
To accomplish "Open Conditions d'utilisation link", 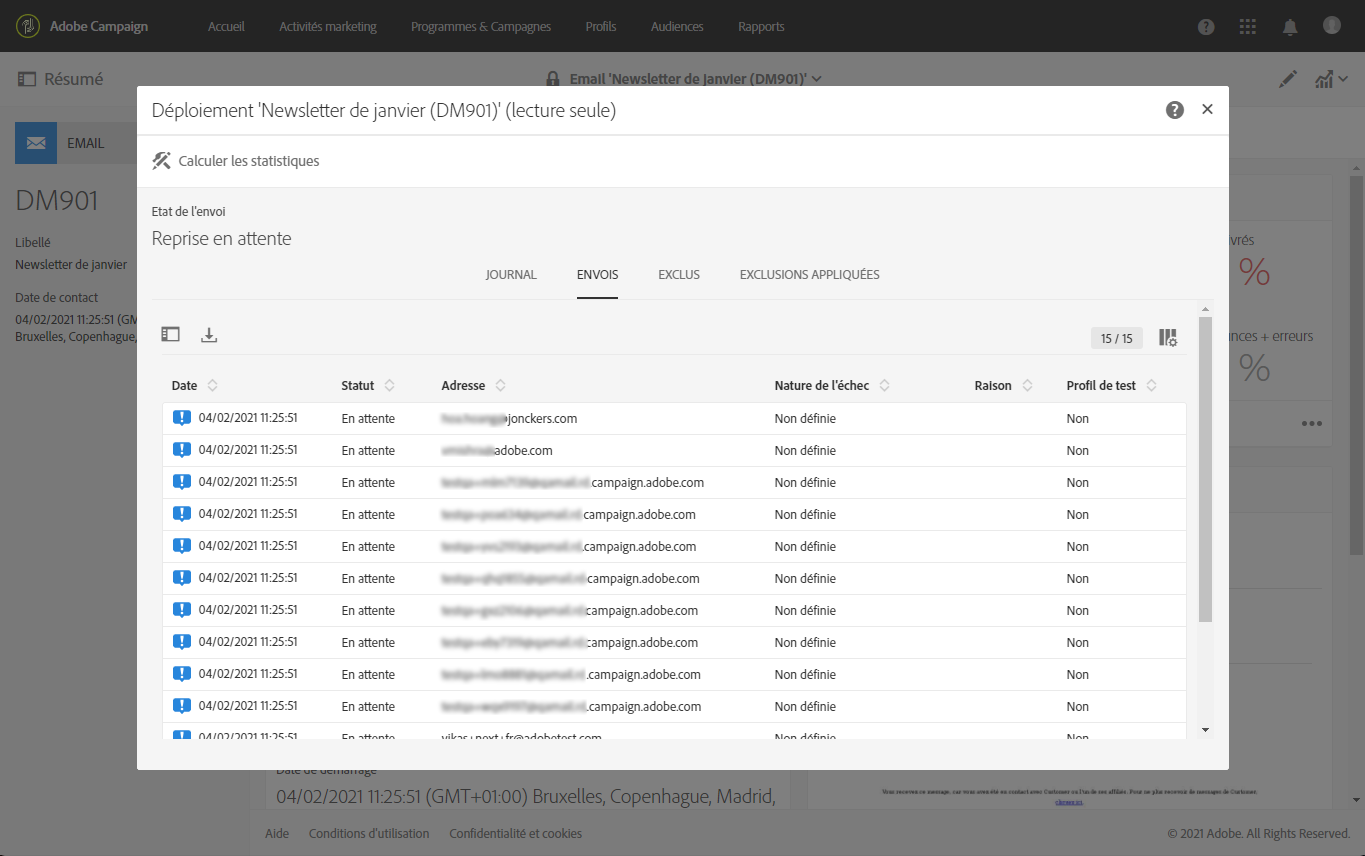I will pos(369,834).
